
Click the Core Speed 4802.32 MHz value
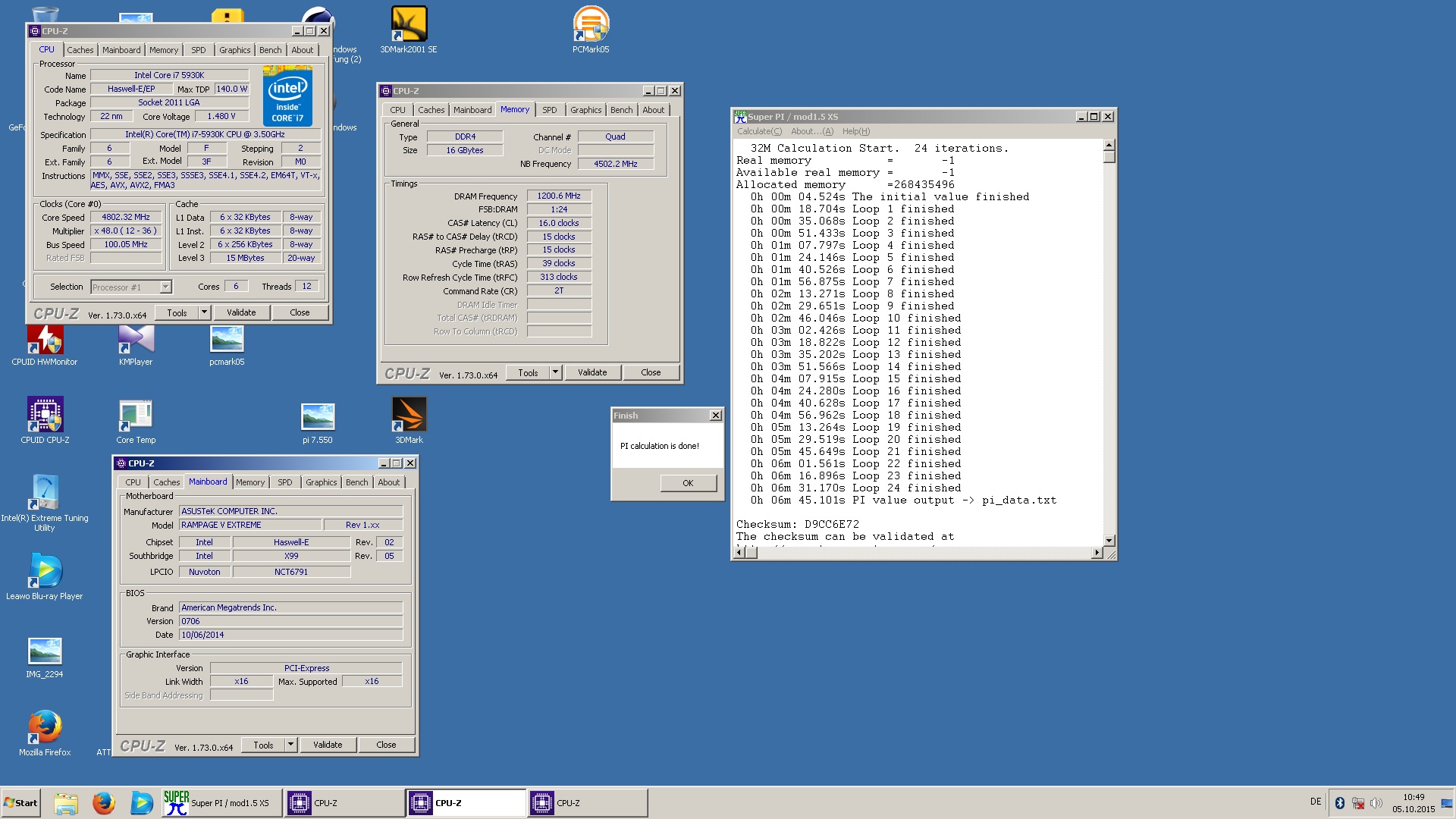[126, 217]
